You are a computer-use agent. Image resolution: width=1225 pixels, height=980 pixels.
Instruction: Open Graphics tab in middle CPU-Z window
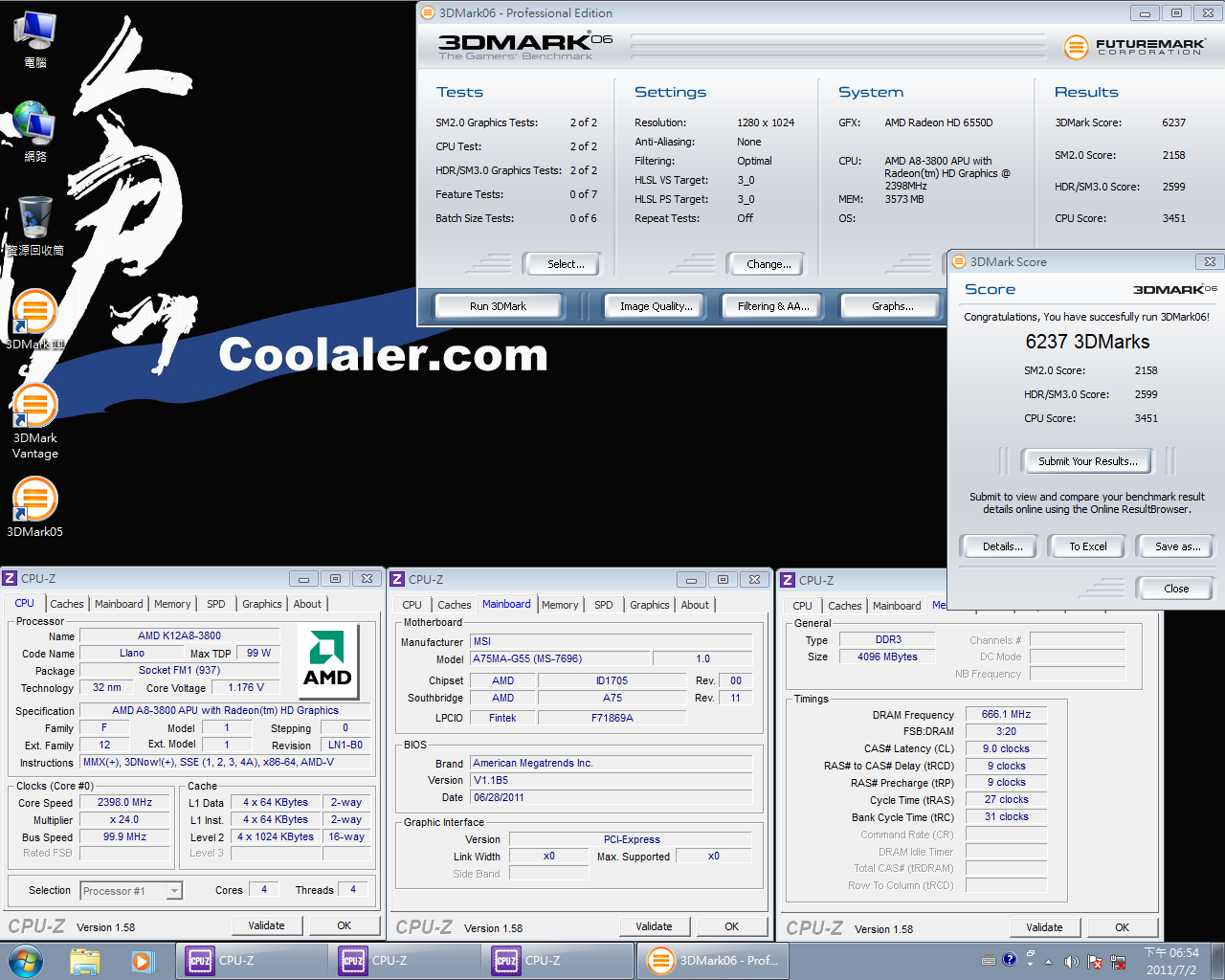(x=650, y=605)
